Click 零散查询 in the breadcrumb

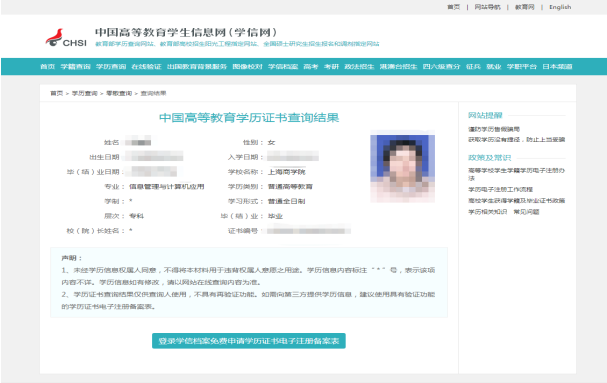[x=119, y=93]
